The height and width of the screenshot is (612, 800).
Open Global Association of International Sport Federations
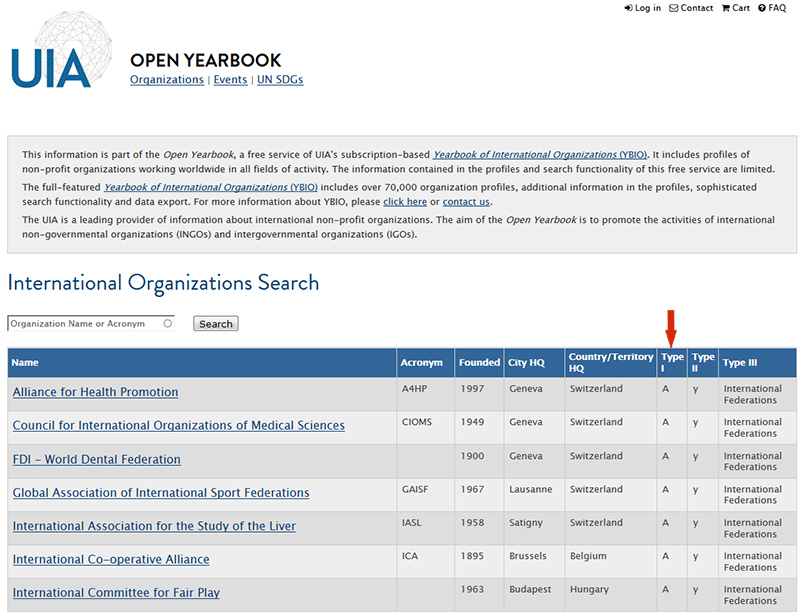click(x=161, y=493)
